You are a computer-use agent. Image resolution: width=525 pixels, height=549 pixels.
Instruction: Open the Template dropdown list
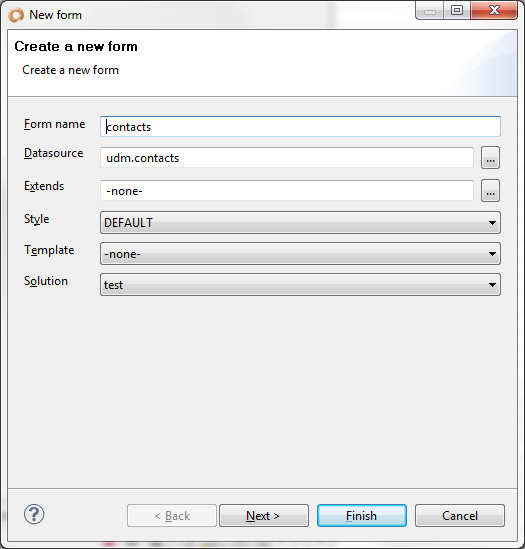(300, 254)
